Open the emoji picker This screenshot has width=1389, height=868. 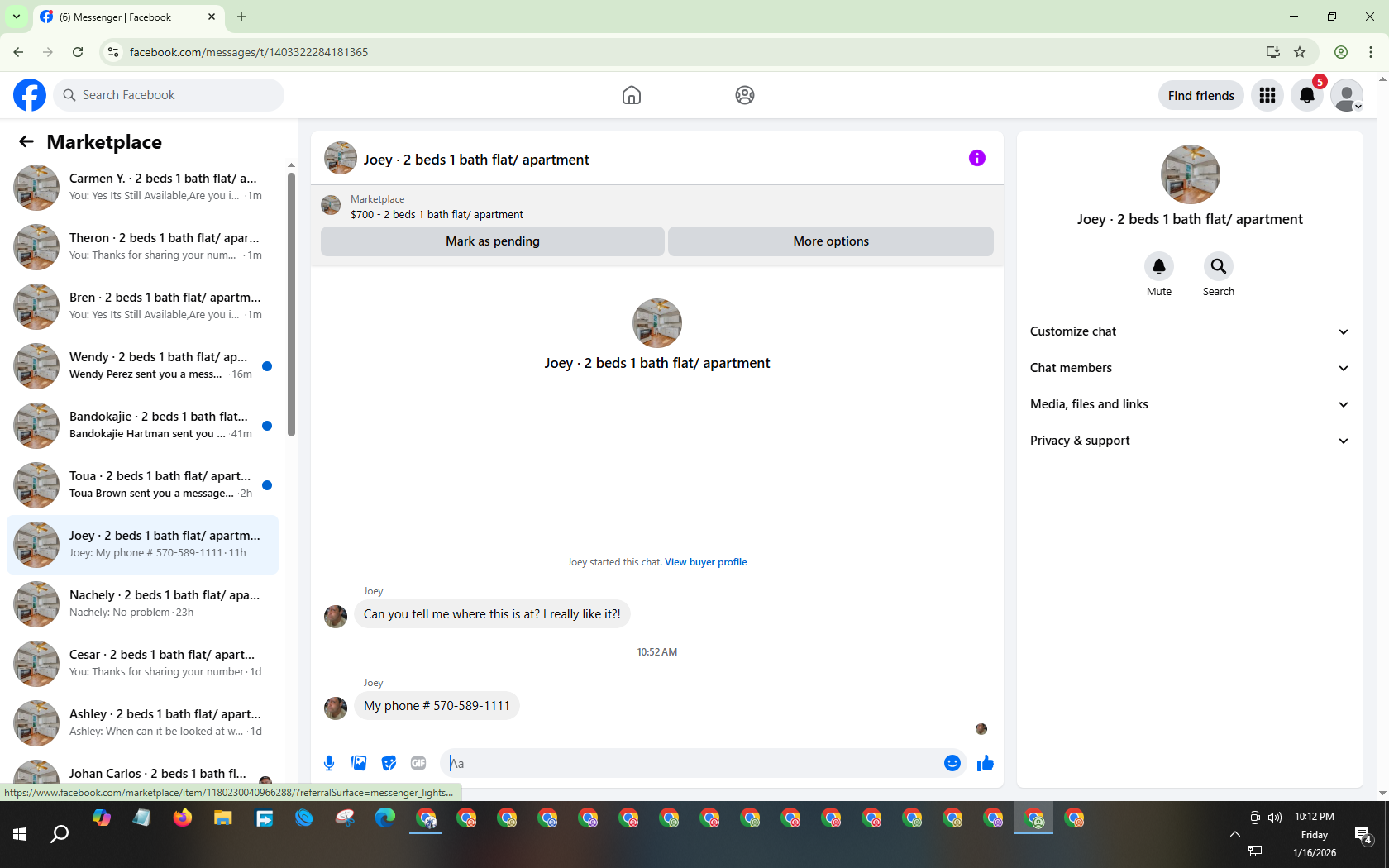pyautogui.click(x=952, y=763)
